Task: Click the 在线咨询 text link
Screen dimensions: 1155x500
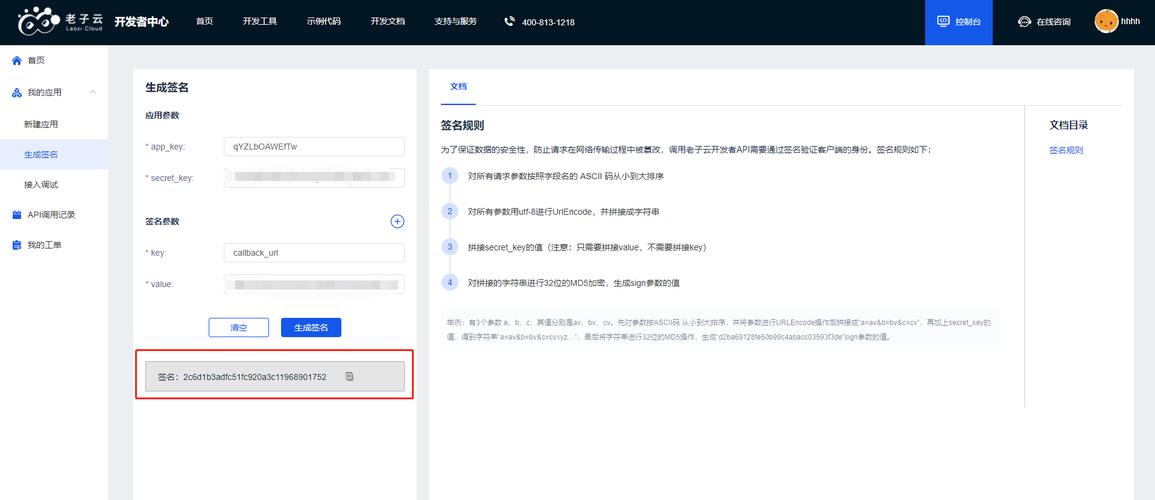Action: 1053,22
